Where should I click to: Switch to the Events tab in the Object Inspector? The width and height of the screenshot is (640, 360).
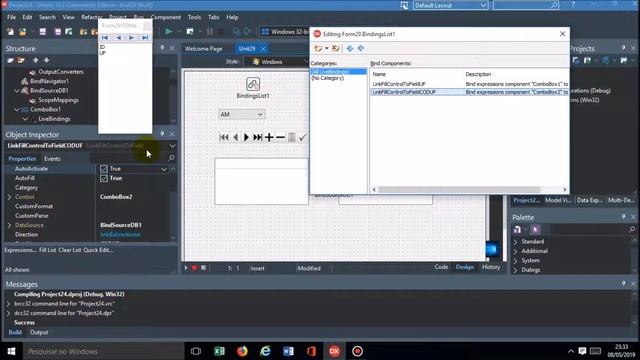[x=52, y=159]
